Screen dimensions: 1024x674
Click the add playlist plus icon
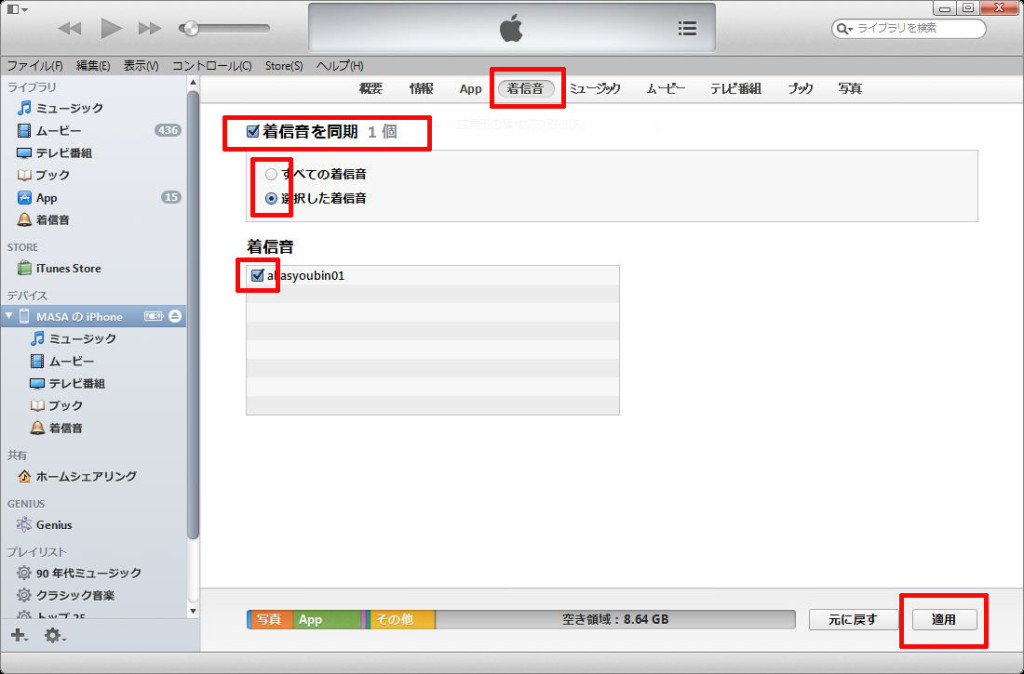pos(18,635)
